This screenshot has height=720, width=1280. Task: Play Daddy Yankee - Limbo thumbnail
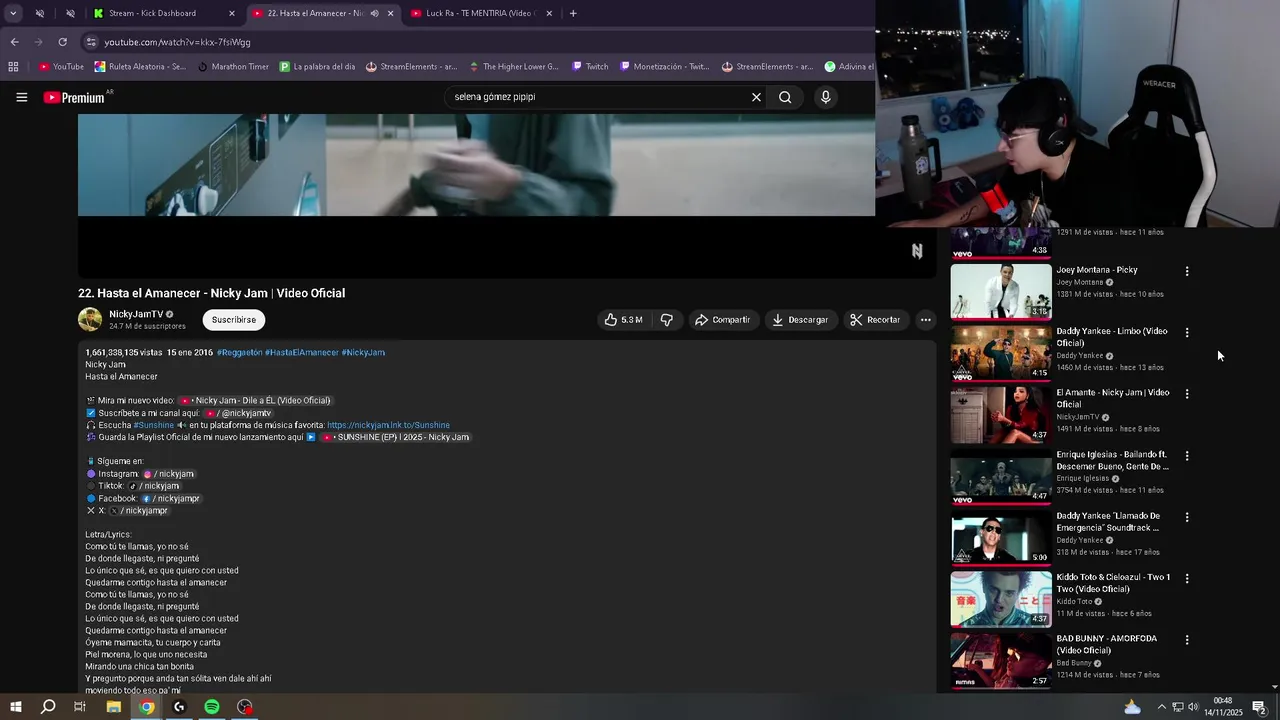pos(1001,353)
